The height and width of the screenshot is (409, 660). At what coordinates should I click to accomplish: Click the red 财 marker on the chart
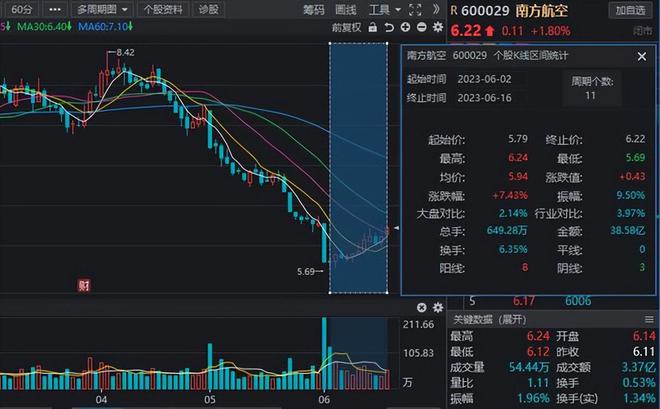pos(84,285)
